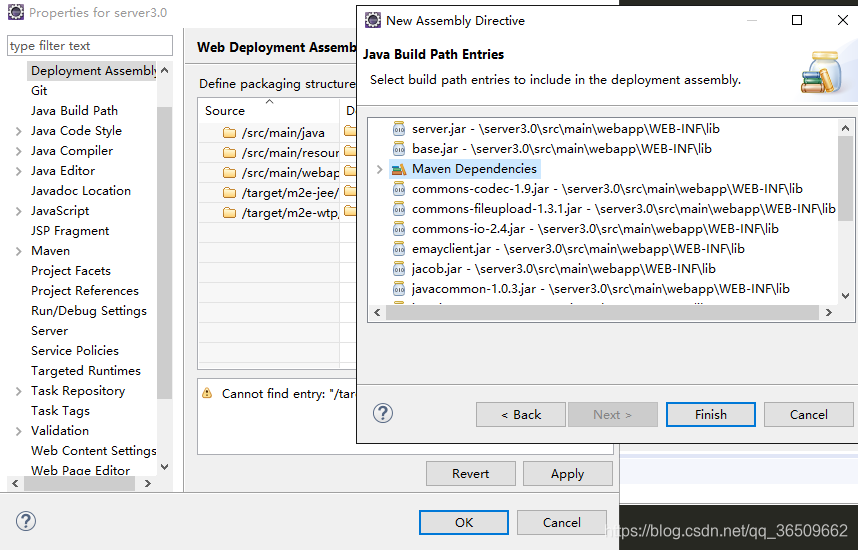The width and height of the screenshot is (858, 550).
Task: Click the folder icon beside /target/m2e-jee/
Action: (x=229, y=193)
